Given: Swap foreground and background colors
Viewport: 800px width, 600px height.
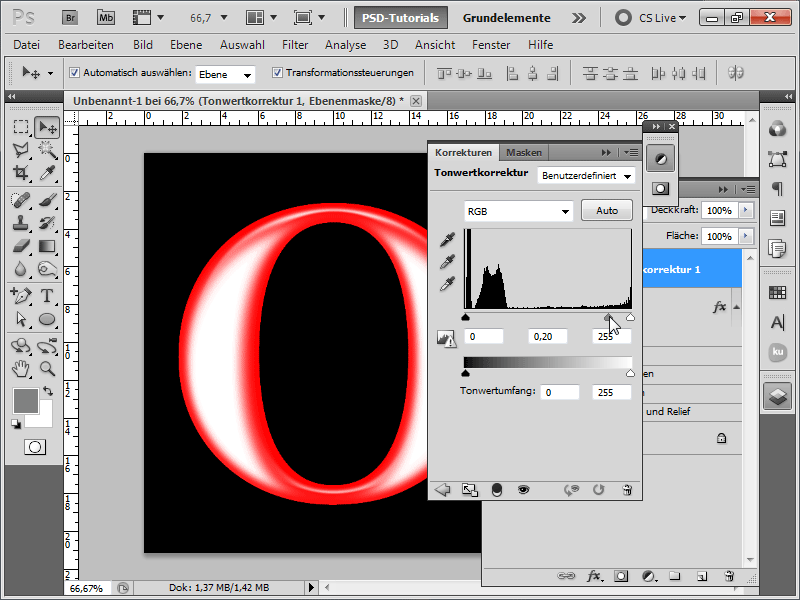Looking at the screenshot, I should point(48,391).
